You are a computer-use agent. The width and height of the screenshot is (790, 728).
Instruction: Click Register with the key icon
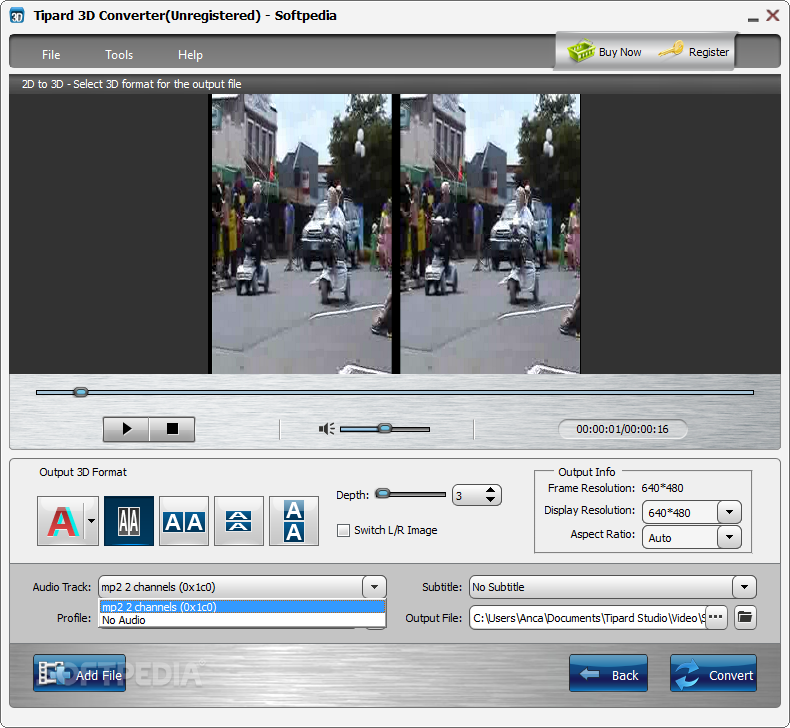[694, 51]
